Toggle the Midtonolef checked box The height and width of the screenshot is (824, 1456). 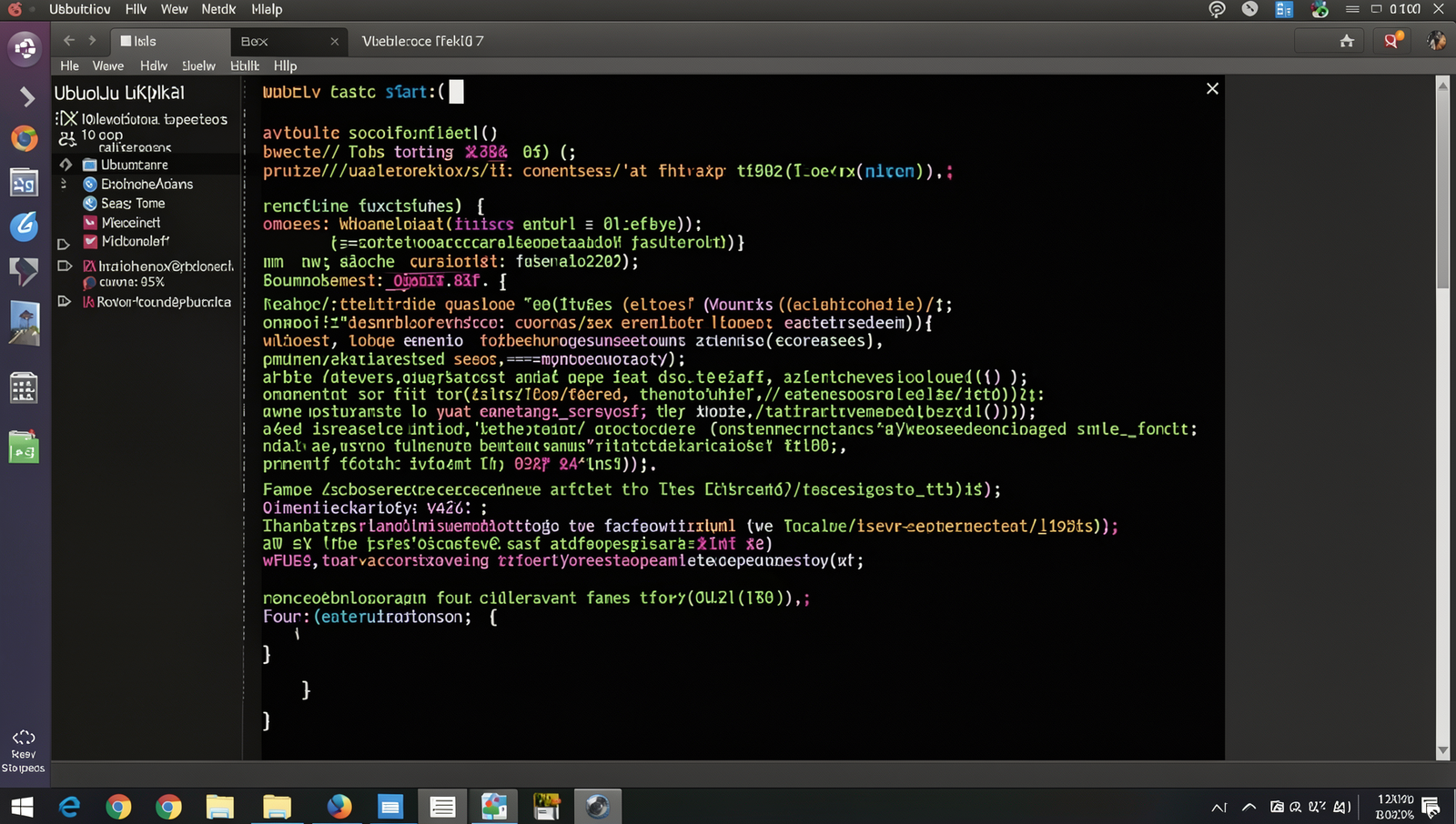[x=90, y=241]
